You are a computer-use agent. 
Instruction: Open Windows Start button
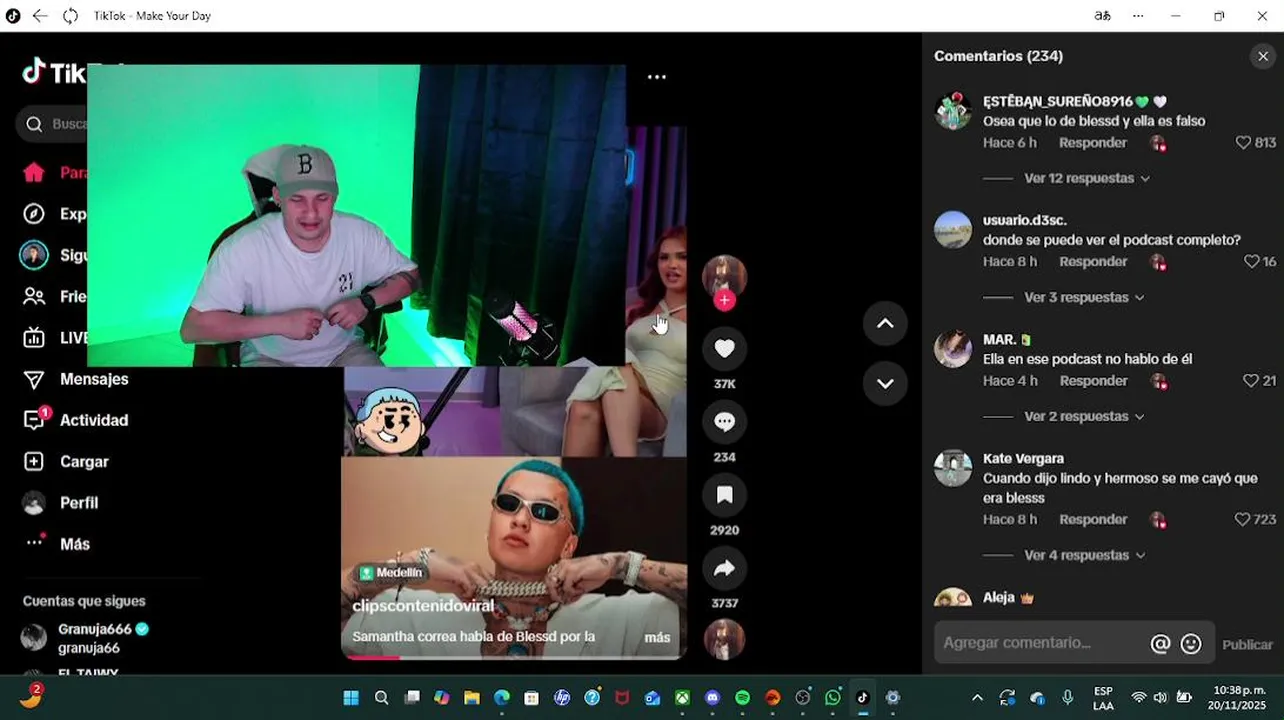click(x=351, y=698)
